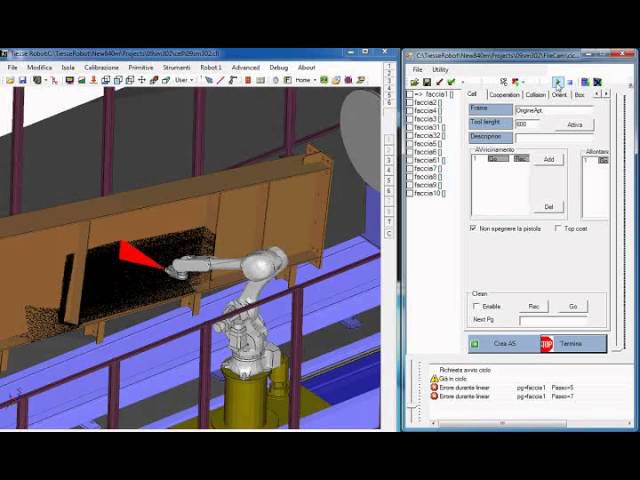Toggle 'Non spegnere la pistola' checkbox

point(473,228)
